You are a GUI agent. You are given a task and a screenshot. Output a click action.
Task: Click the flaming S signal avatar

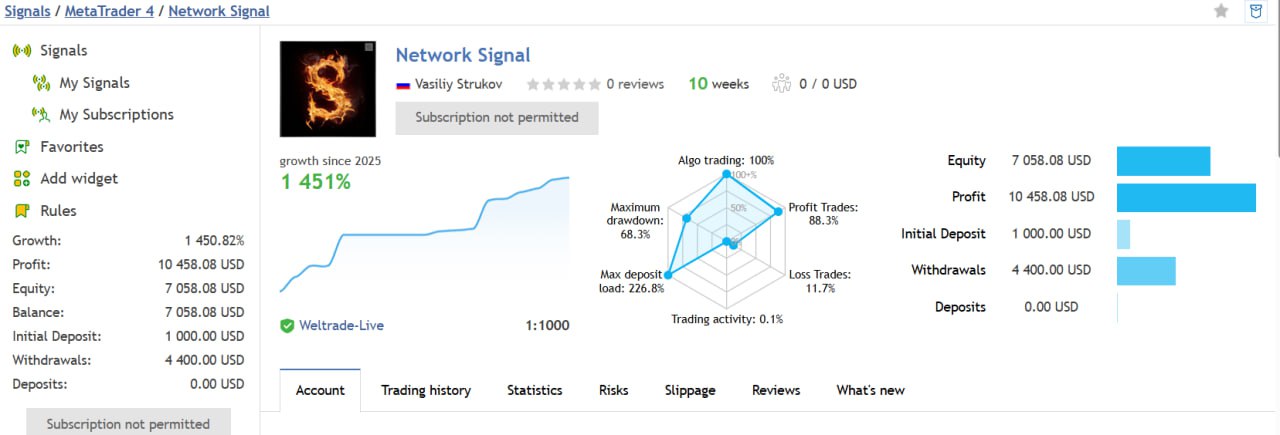pos(327,89)
